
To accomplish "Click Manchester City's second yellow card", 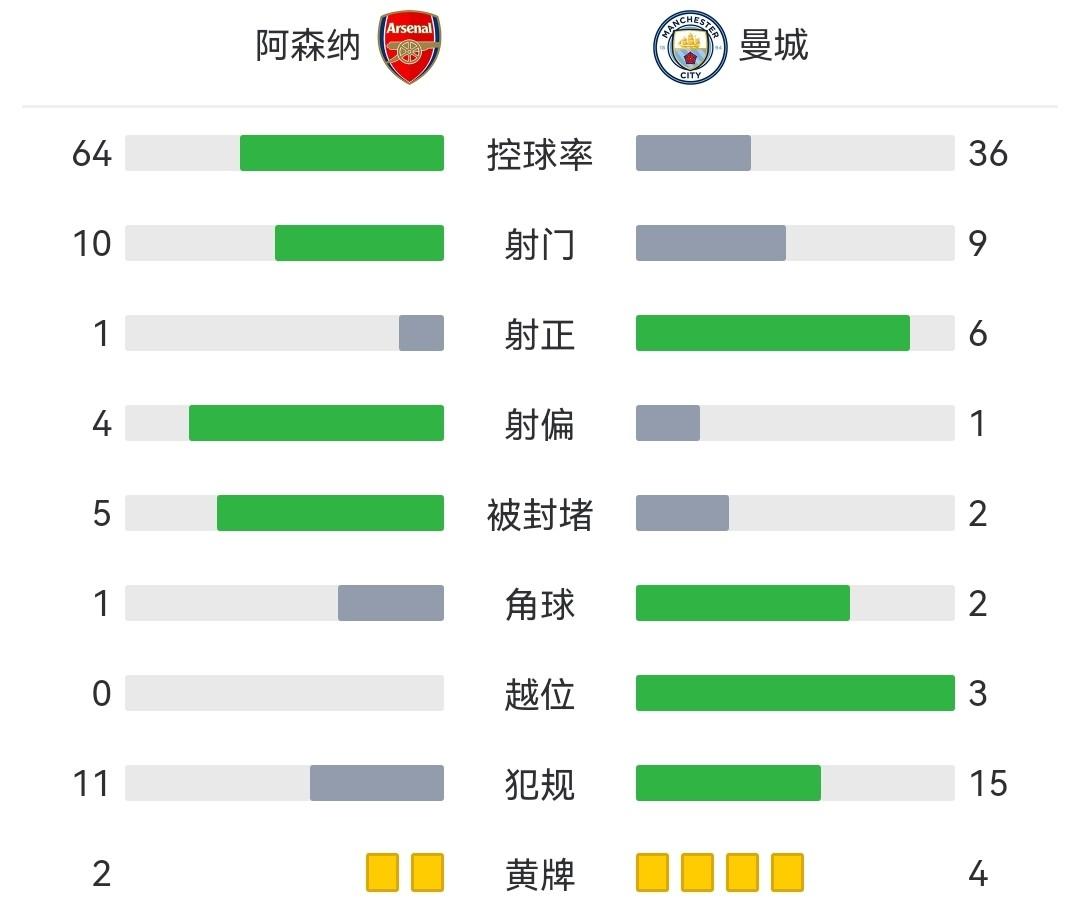I will click(x=697, y=872).
